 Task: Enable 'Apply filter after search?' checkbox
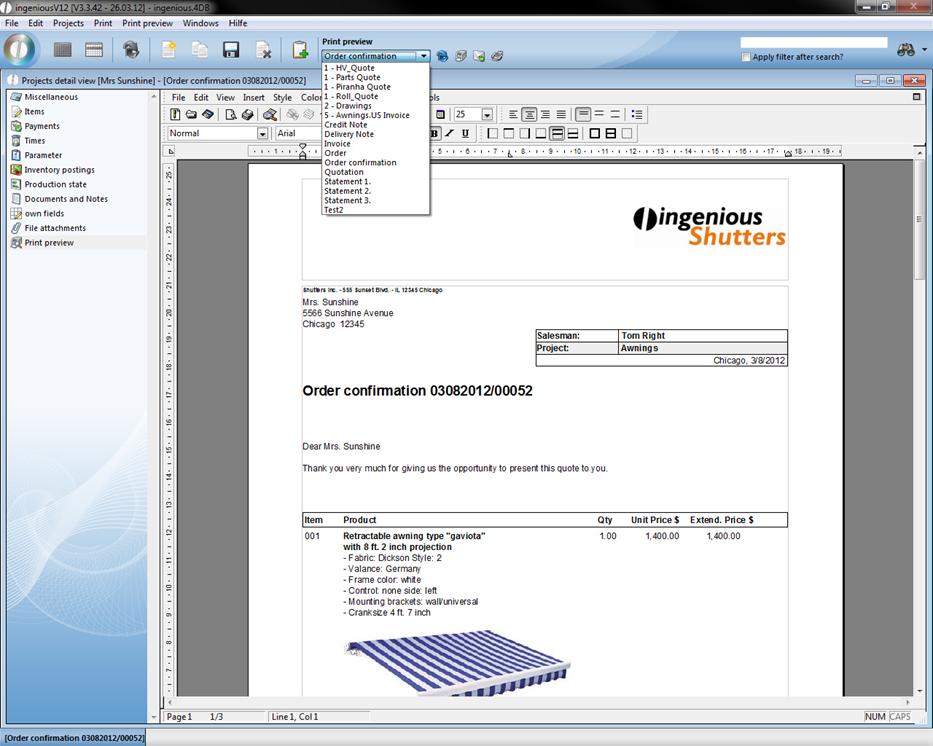(x=746, y=57)
